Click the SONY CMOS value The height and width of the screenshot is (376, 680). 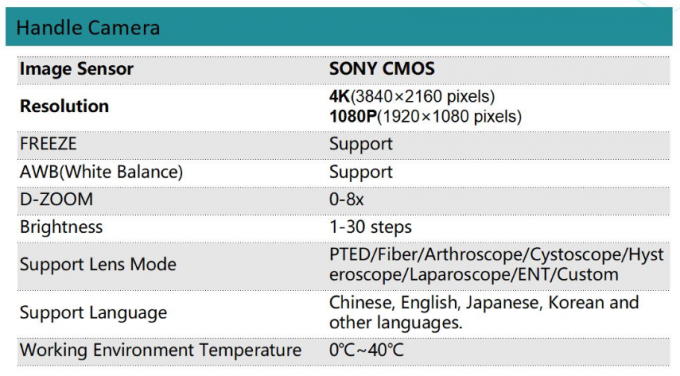[x=382, y=69]
